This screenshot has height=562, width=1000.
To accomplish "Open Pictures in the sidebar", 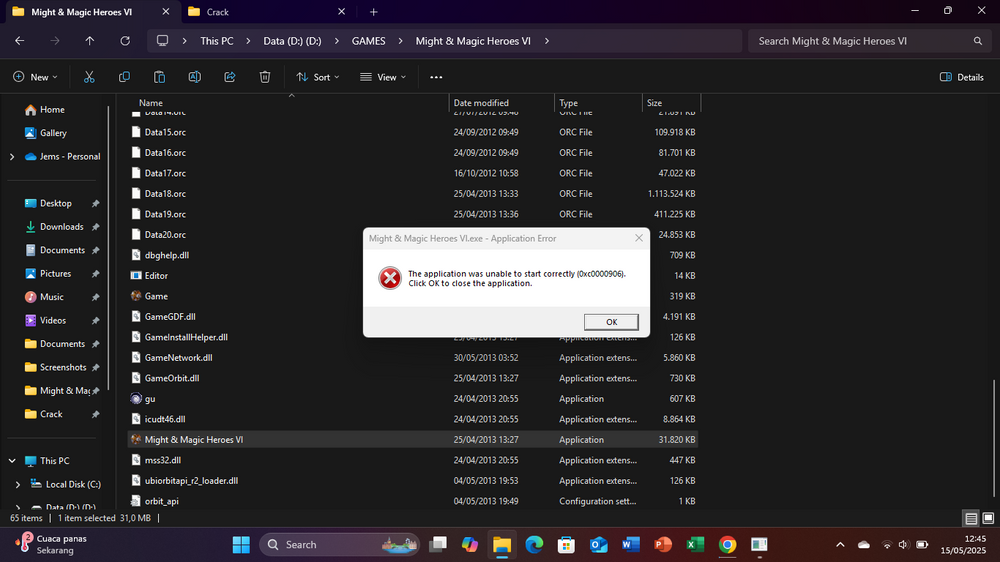I will point(55,274).
